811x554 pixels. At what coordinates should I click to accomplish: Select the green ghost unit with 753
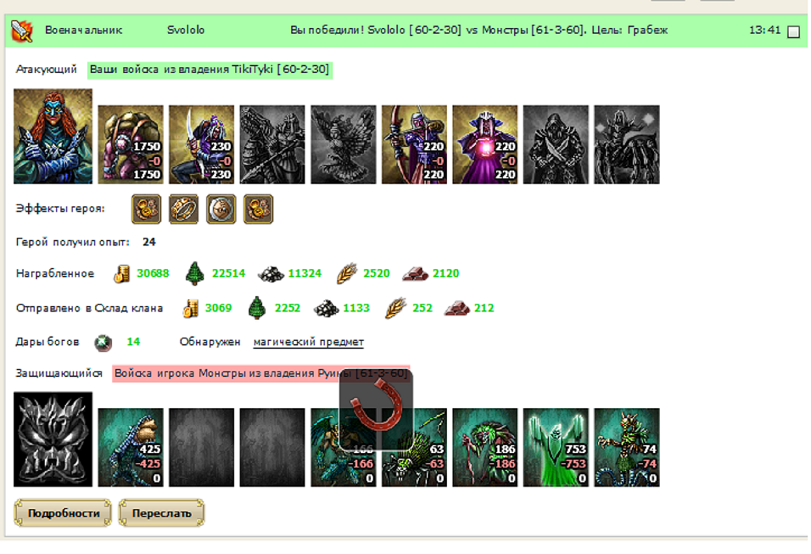click(x=555, y=447)
